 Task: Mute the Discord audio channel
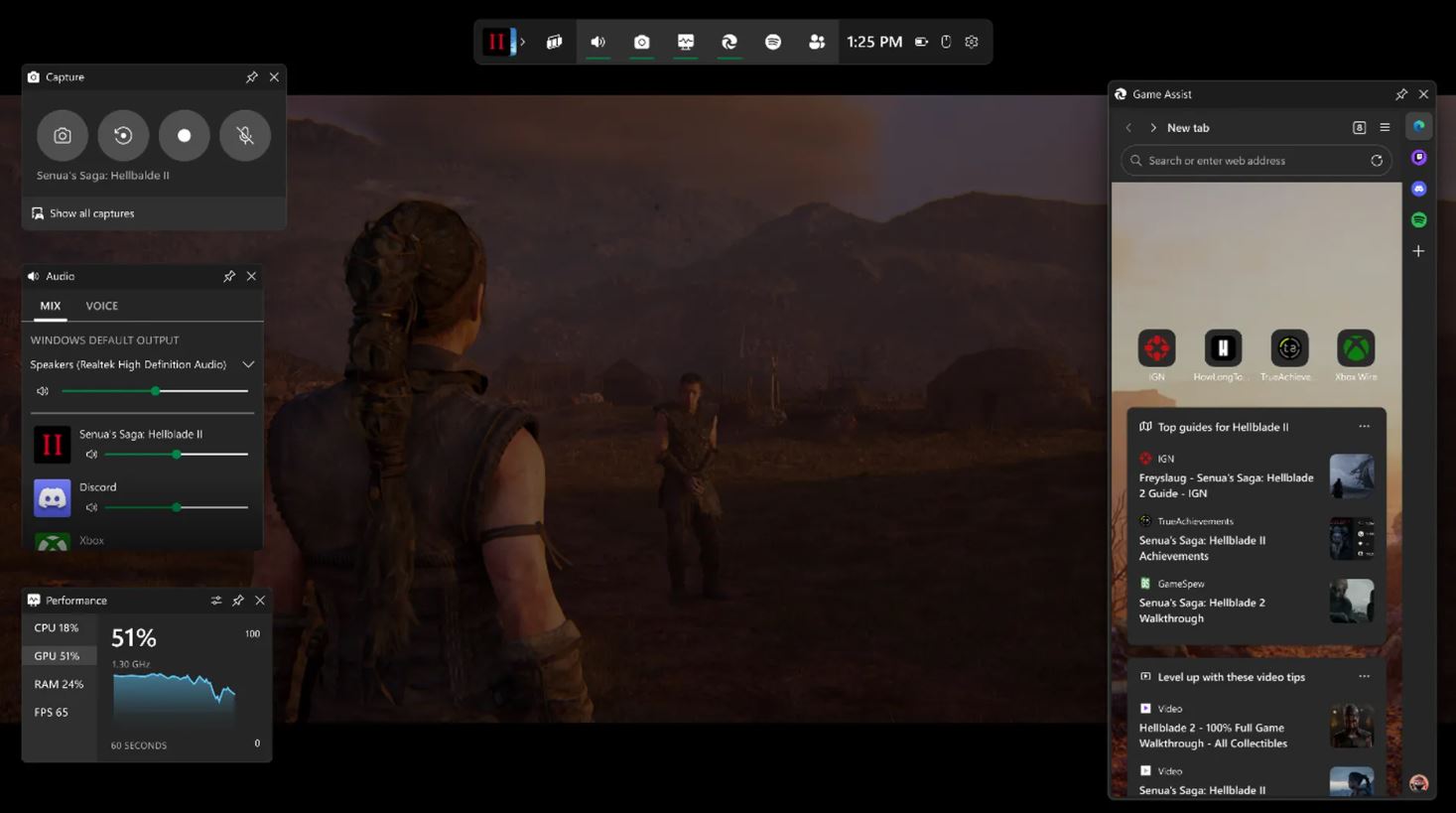click(x=91, y=507)
